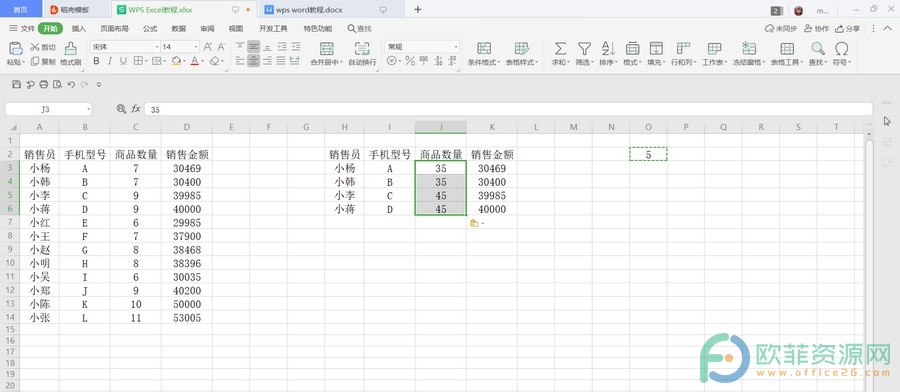900x392 pixels.
Task: Switch to the Data (数据) tab
Action: tap(179, 29)
